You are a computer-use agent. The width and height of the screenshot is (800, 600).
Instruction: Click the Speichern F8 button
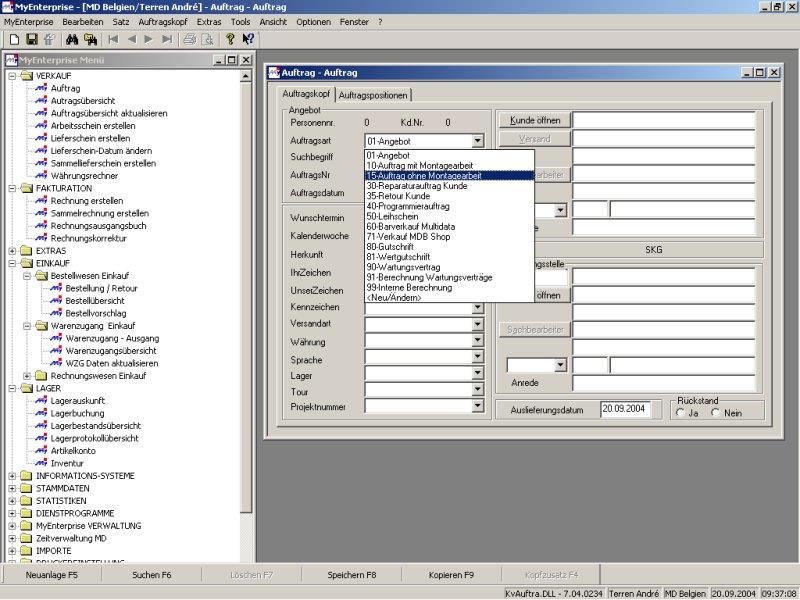pos(351,575)
